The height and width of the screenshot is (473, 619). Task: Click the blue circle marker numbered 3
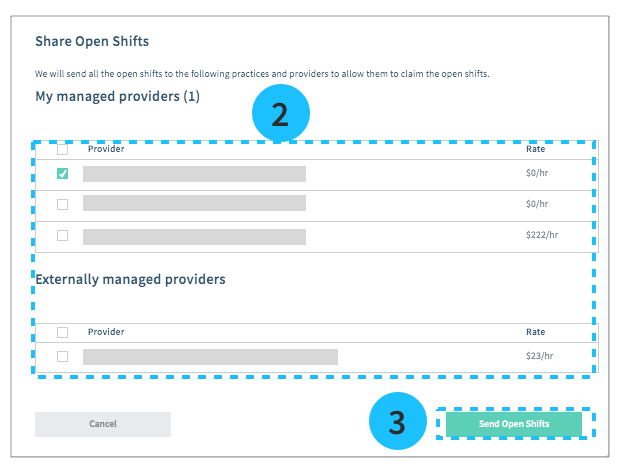(x=397, y=423)
